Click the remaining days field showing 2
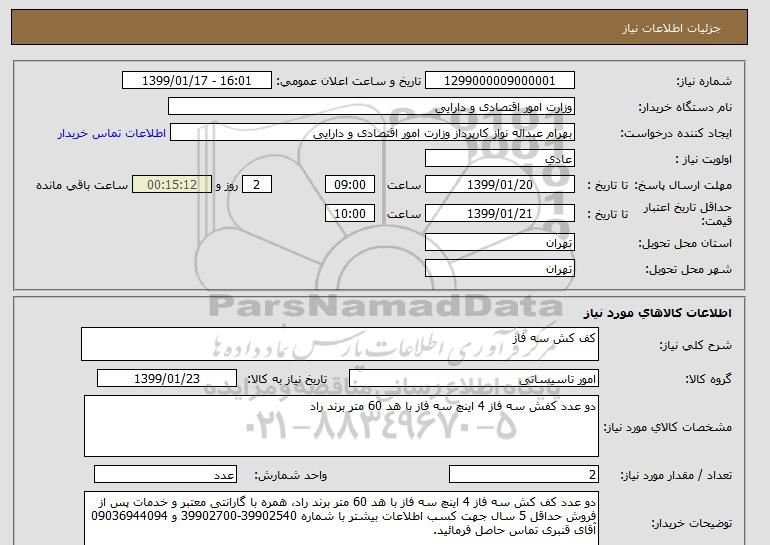The height and width of the screenshot is (545, 770). point(256,185)
